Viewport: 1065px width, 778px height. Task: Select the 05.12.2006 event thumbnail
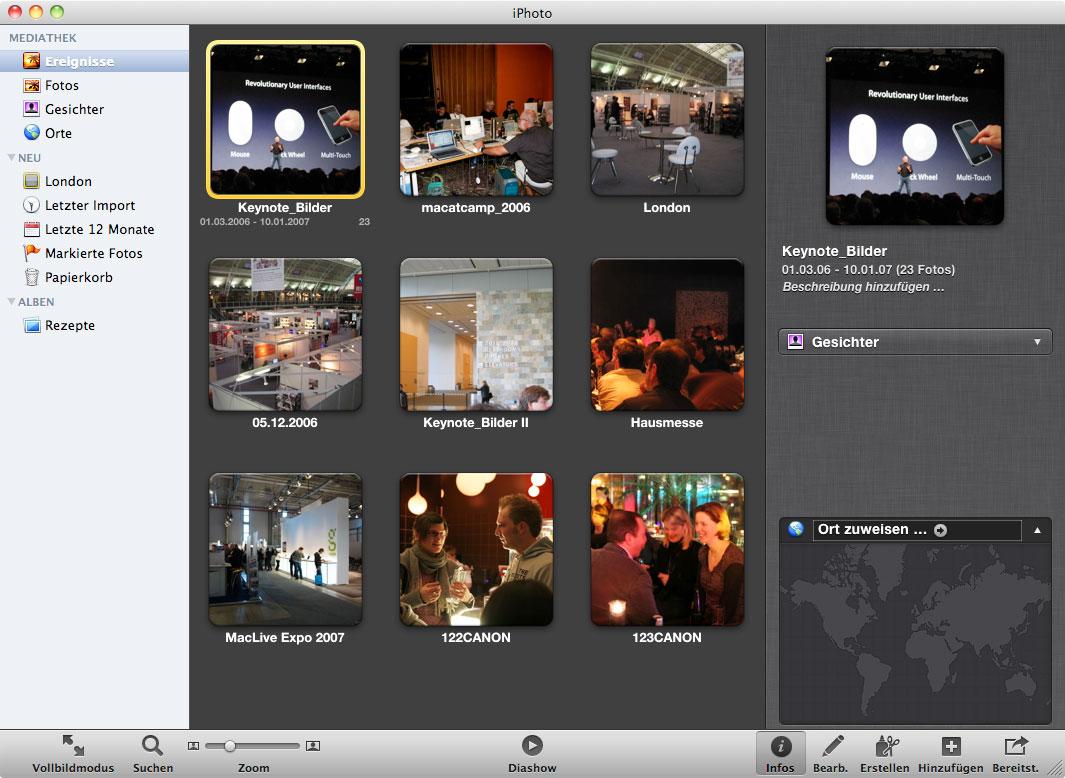click(x=285, y=334)
